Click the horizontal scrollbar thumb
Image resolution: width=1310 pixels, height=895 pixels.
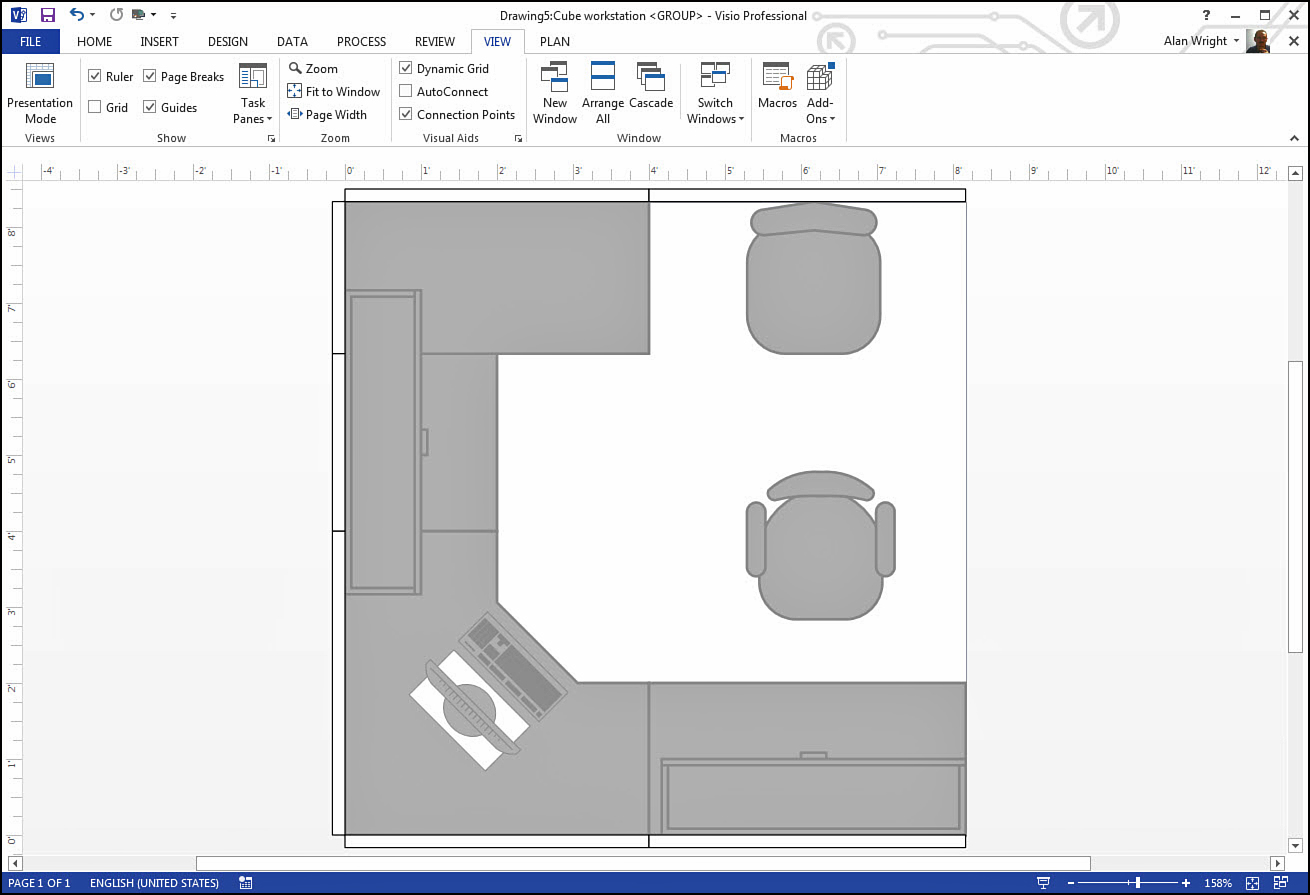pos(643,863)
